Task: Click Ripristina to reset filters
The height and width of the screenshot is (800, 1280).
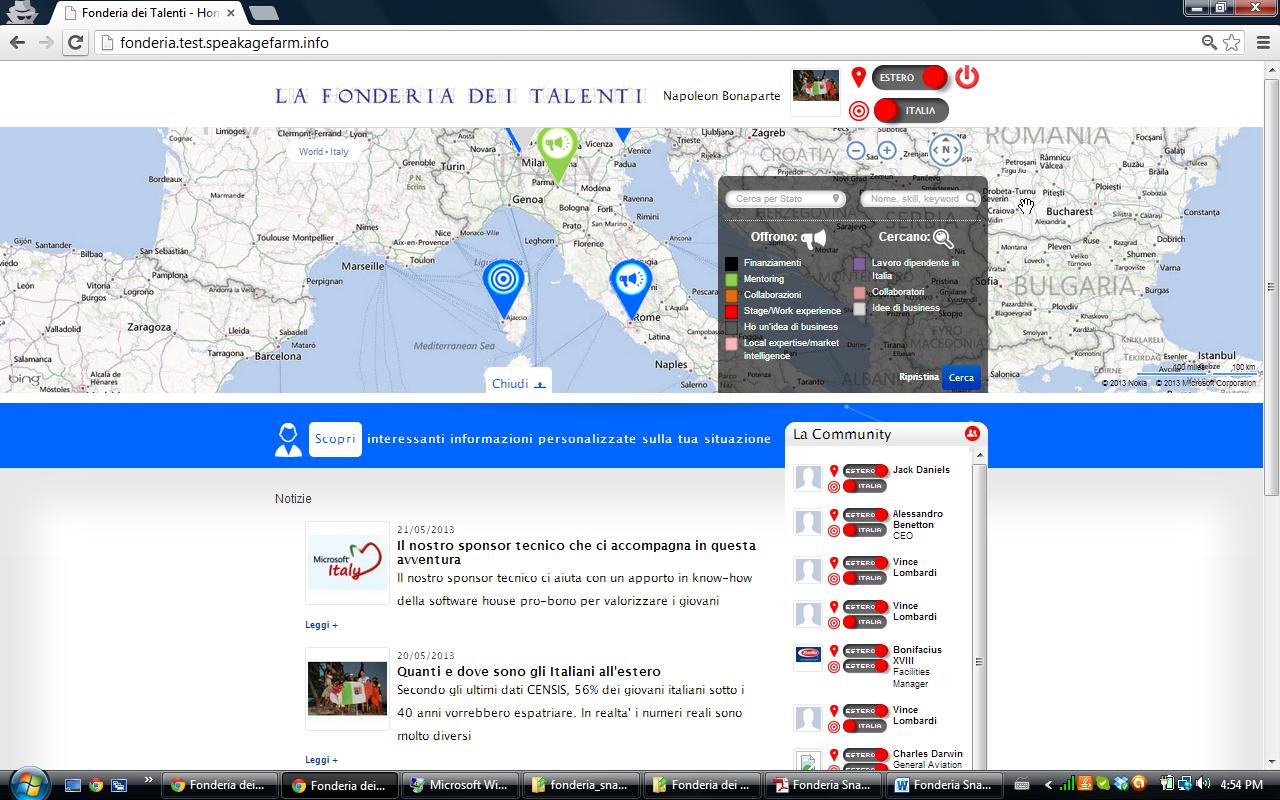Action: (x=919, y=377)
